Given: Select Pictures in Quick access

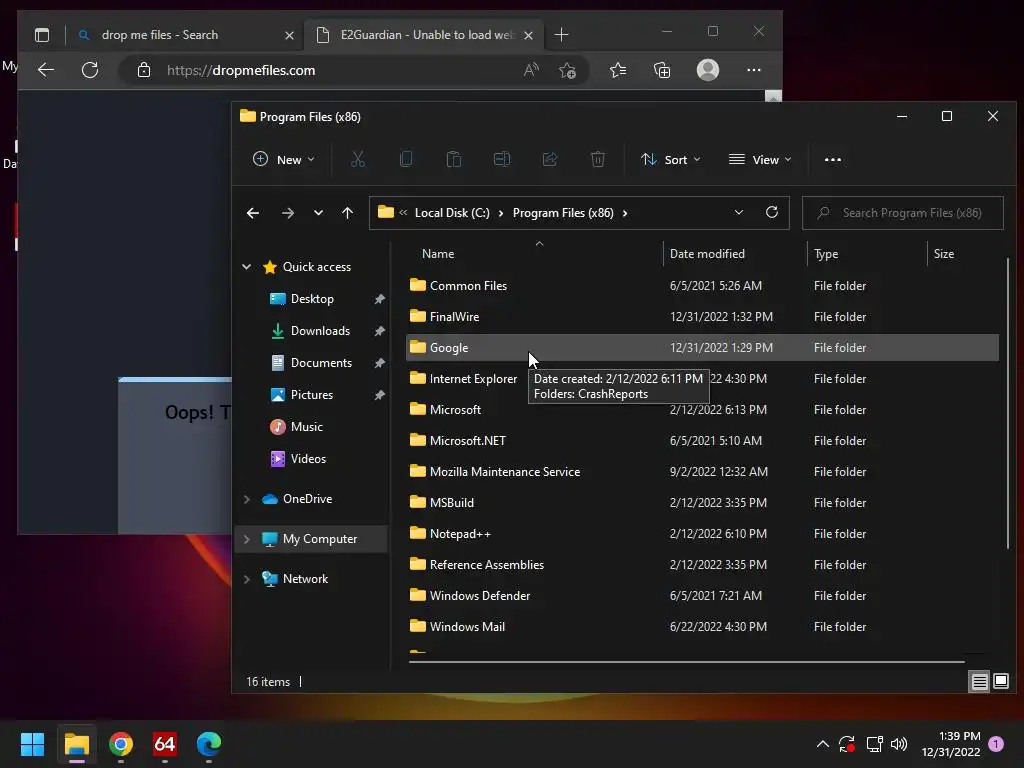Looking at the screenshot, I should point(312,394).
